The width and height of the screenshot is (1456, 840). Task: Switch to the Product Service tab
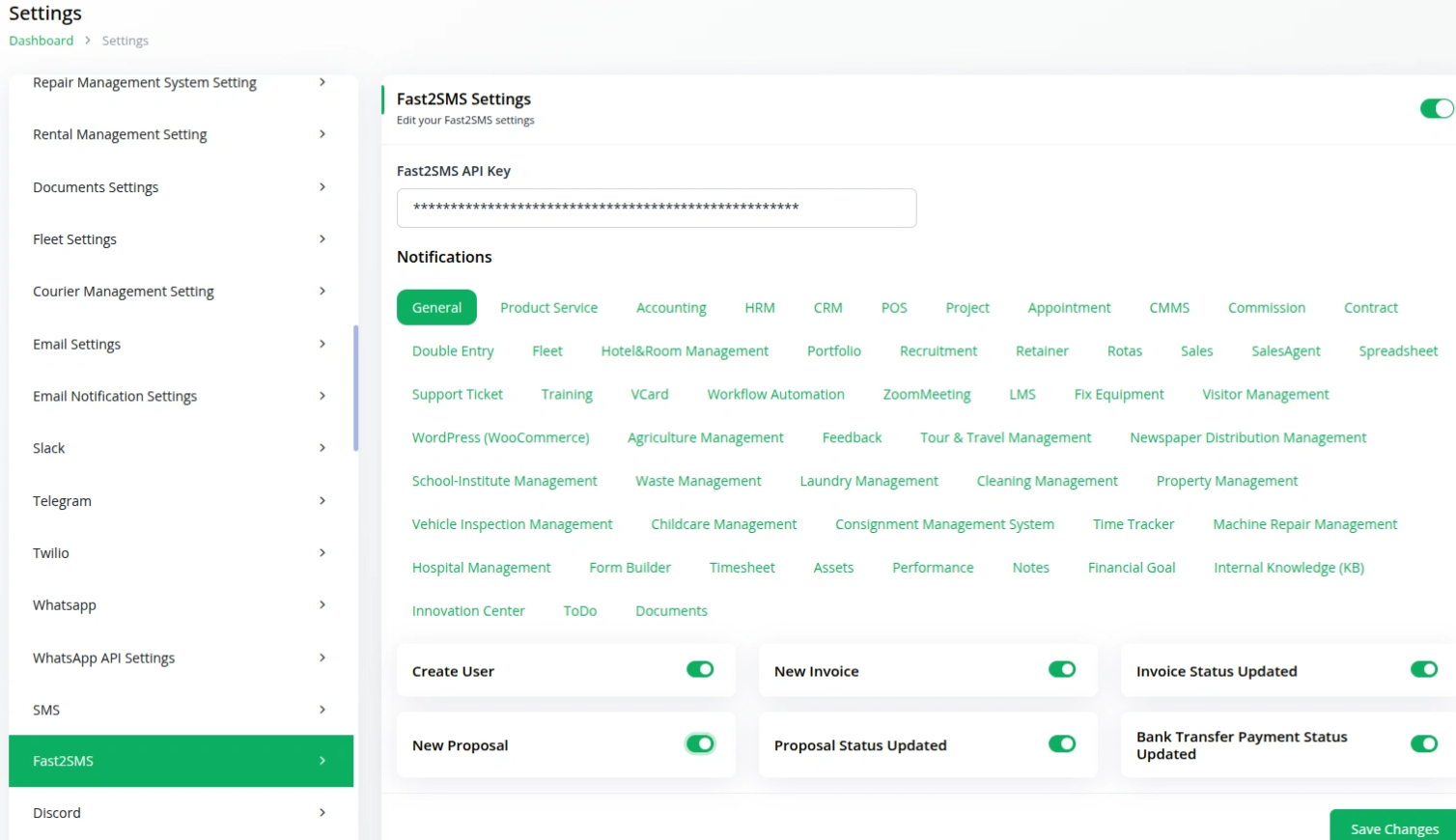pyautogui.click(x=548, y=307)
